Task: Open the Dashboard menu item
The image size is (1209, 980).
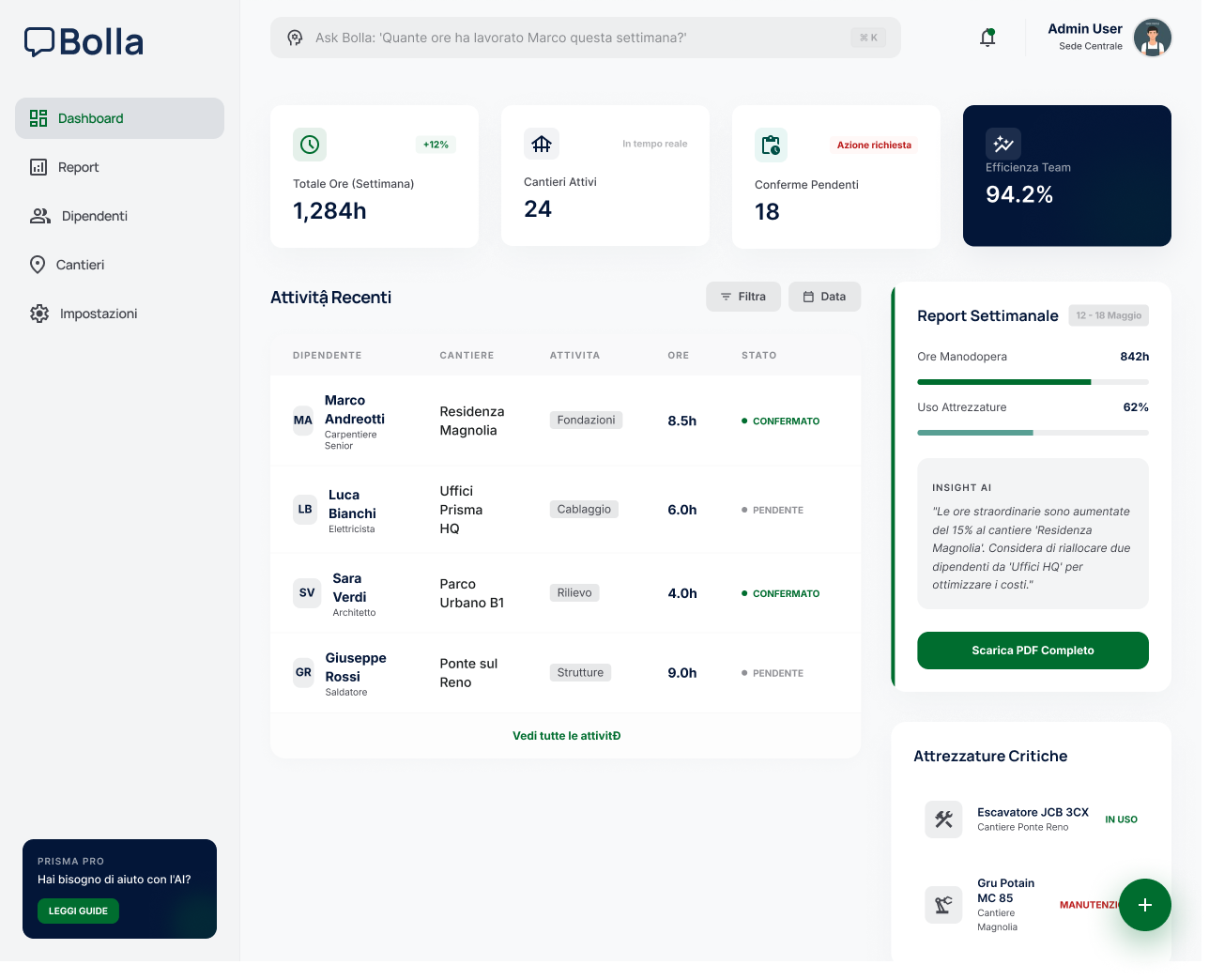Action: [119, 118]
